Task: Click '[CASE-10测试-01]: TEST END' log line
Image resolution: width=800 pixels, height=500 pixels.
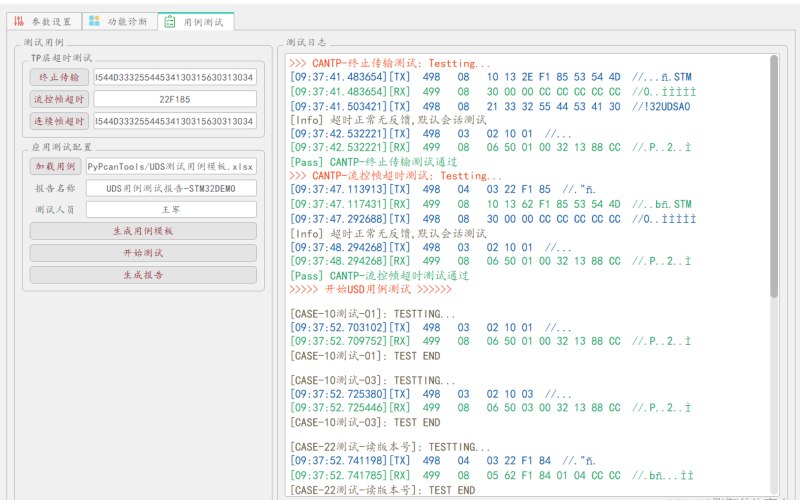Action: tap(365, 356)
